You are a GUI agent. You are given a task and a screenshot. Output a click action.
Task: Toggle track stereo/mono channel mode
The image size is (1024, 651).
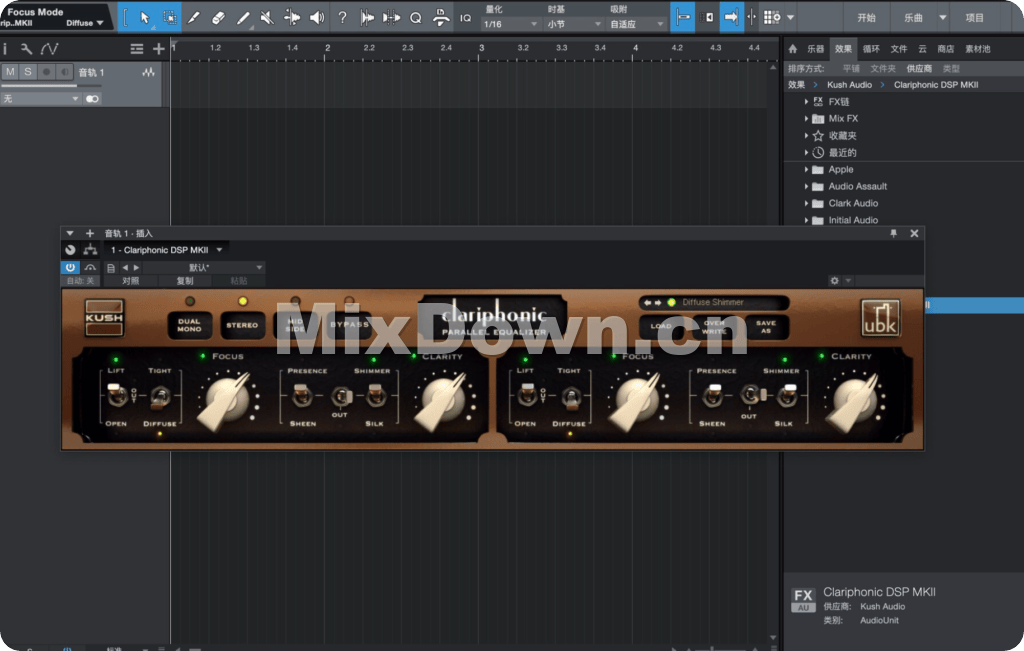coord(92,99)
